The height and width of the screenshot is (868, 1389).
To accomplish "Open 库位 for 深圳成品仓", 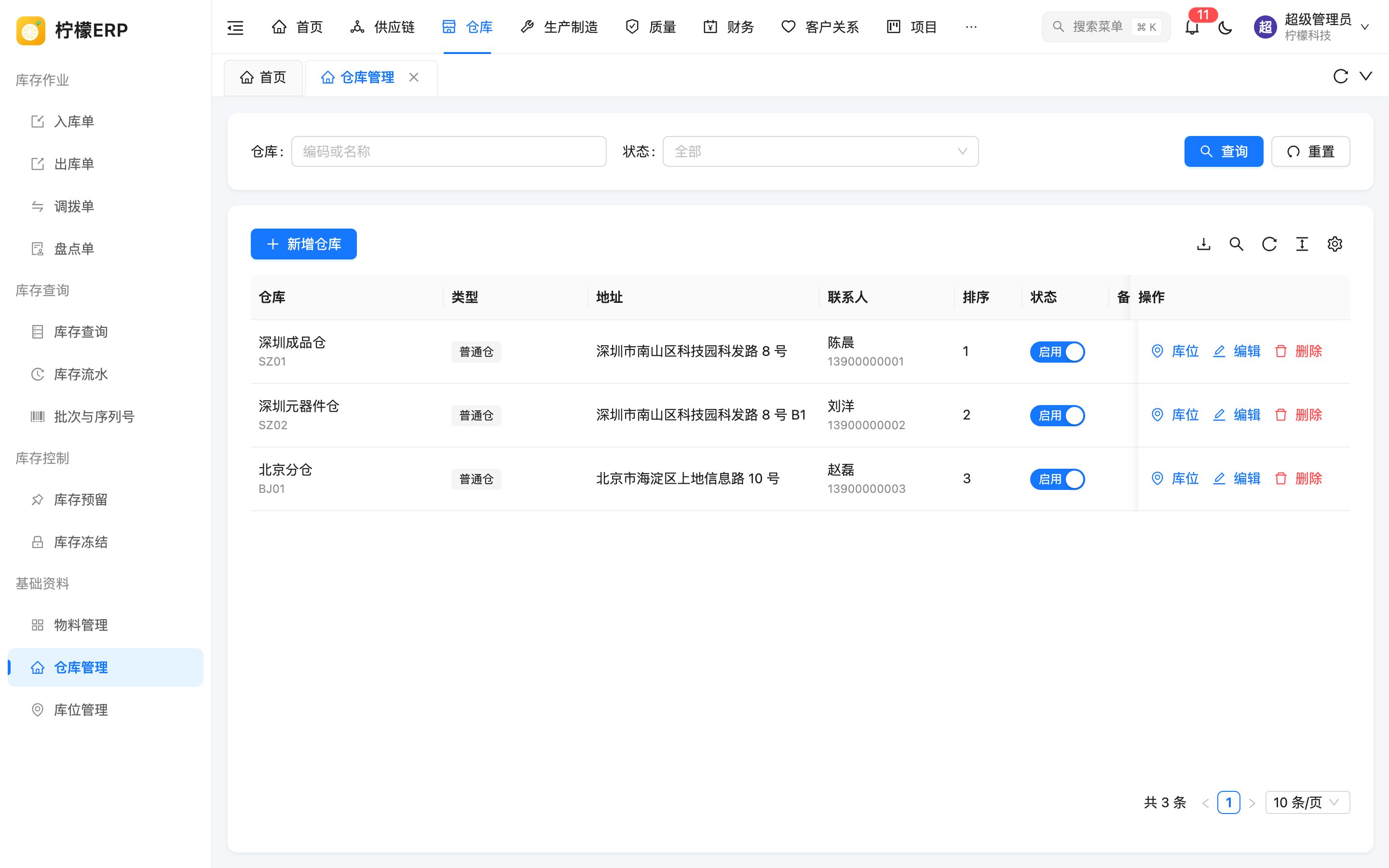I will [1175, 352].
